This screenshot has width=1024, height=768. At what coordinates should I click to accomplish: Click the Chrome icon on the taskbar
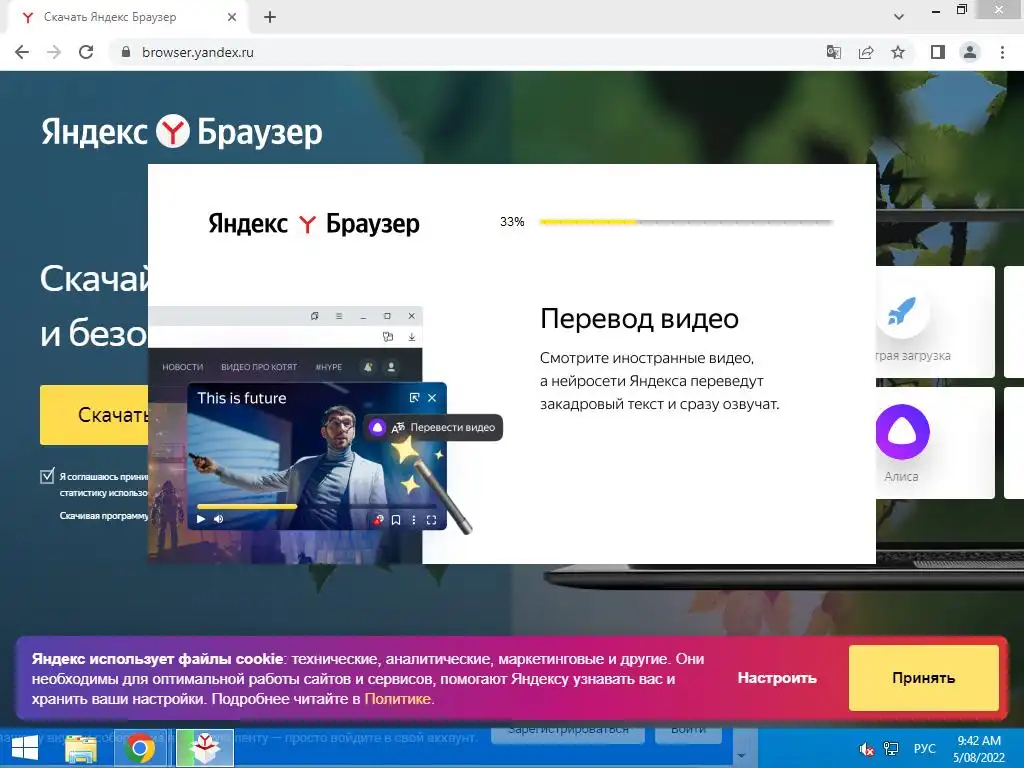point(140,748)
